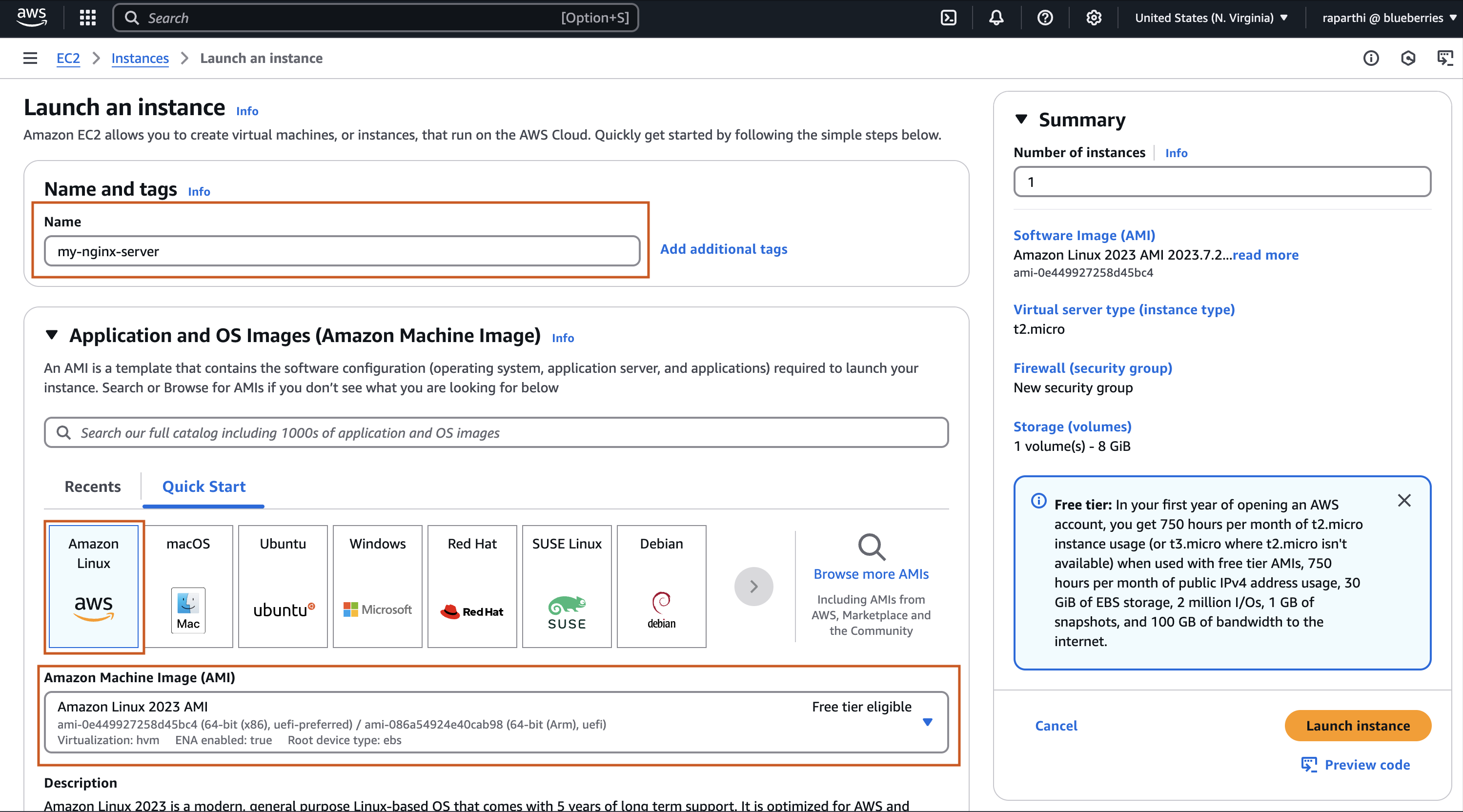Open the Amazon Linux 2023 AMI dropdown
Screen dimensions: 1463x812
(x=496, y=722)
